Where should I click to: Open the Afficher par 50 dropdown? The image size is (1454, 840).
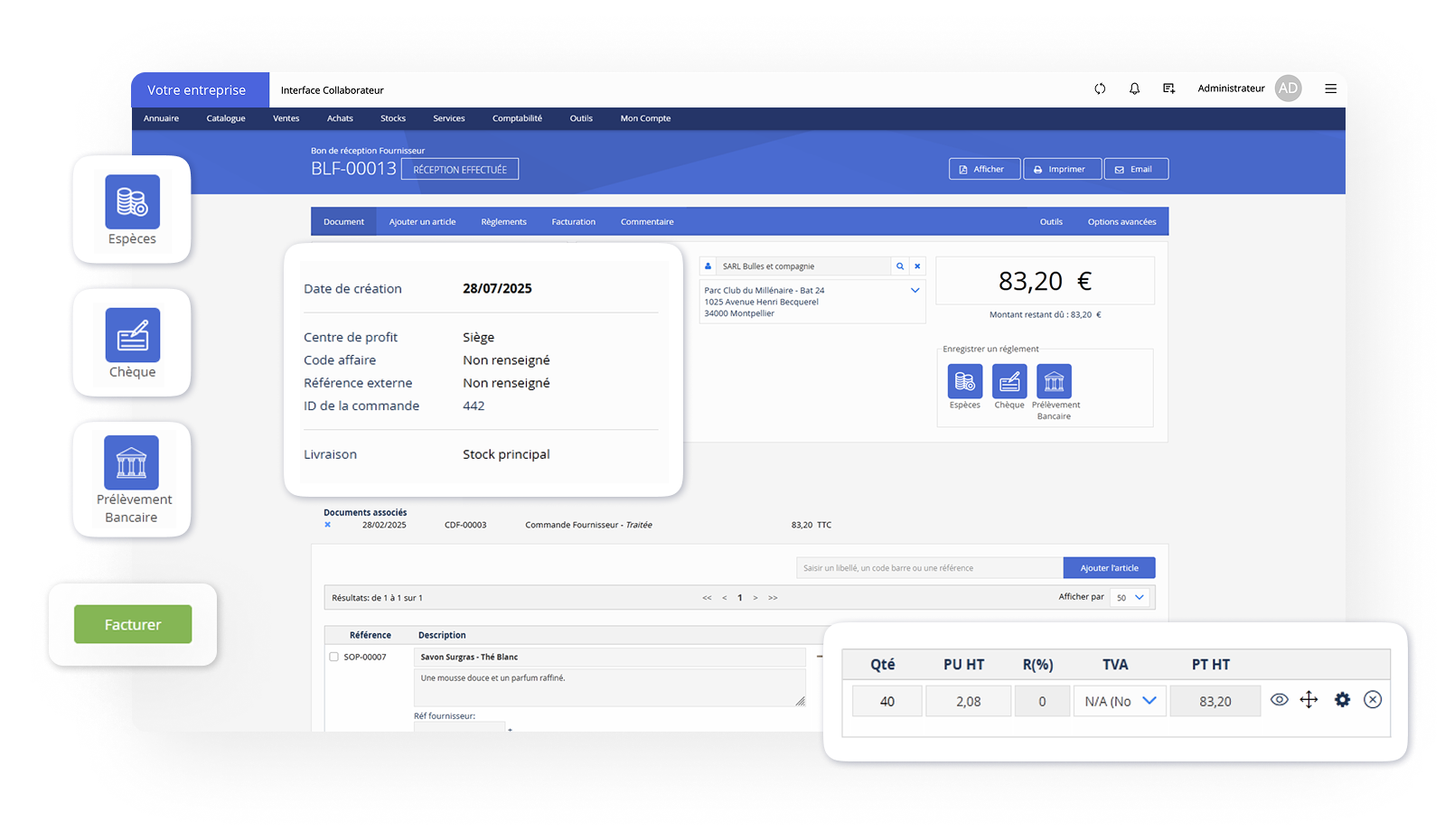coord(1130,597)
